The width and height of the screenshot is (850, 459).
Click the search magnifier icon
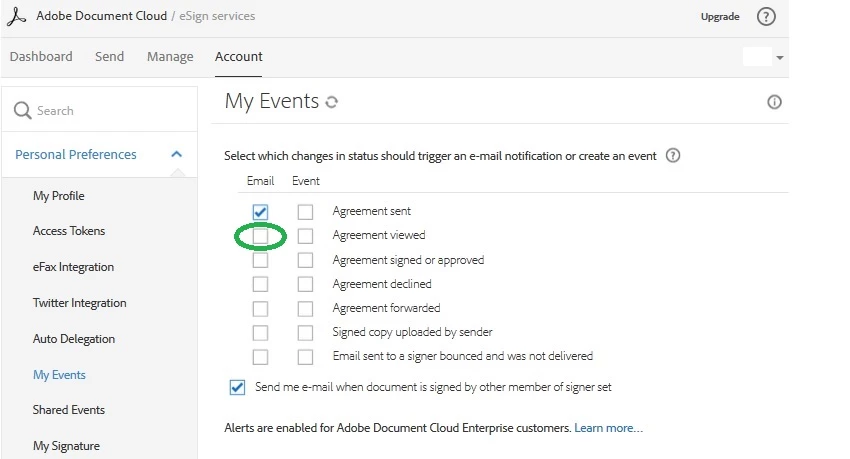[x=22, y=111]
